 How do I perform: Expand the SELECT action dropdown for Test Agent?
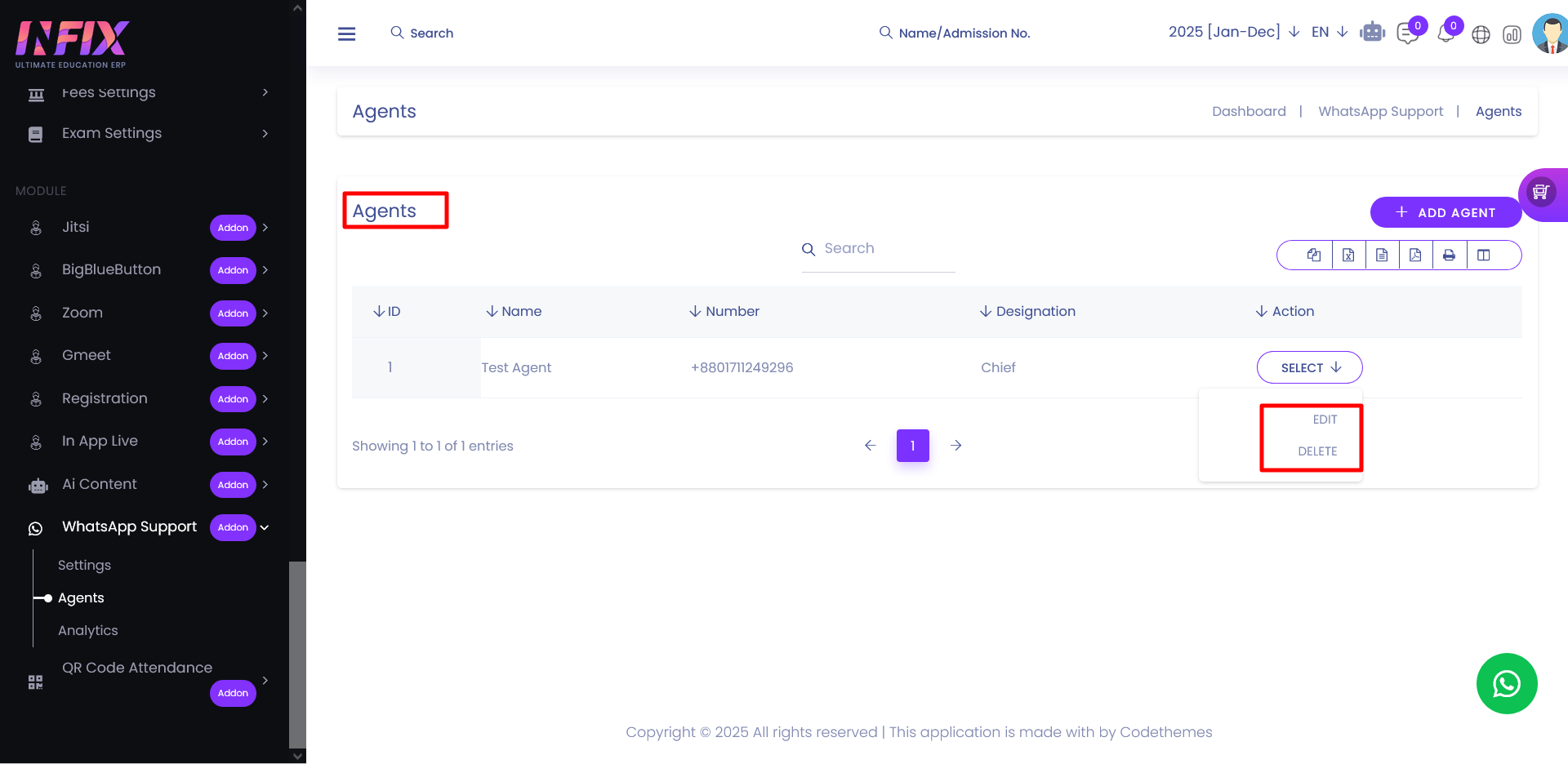pos(1309,367)
